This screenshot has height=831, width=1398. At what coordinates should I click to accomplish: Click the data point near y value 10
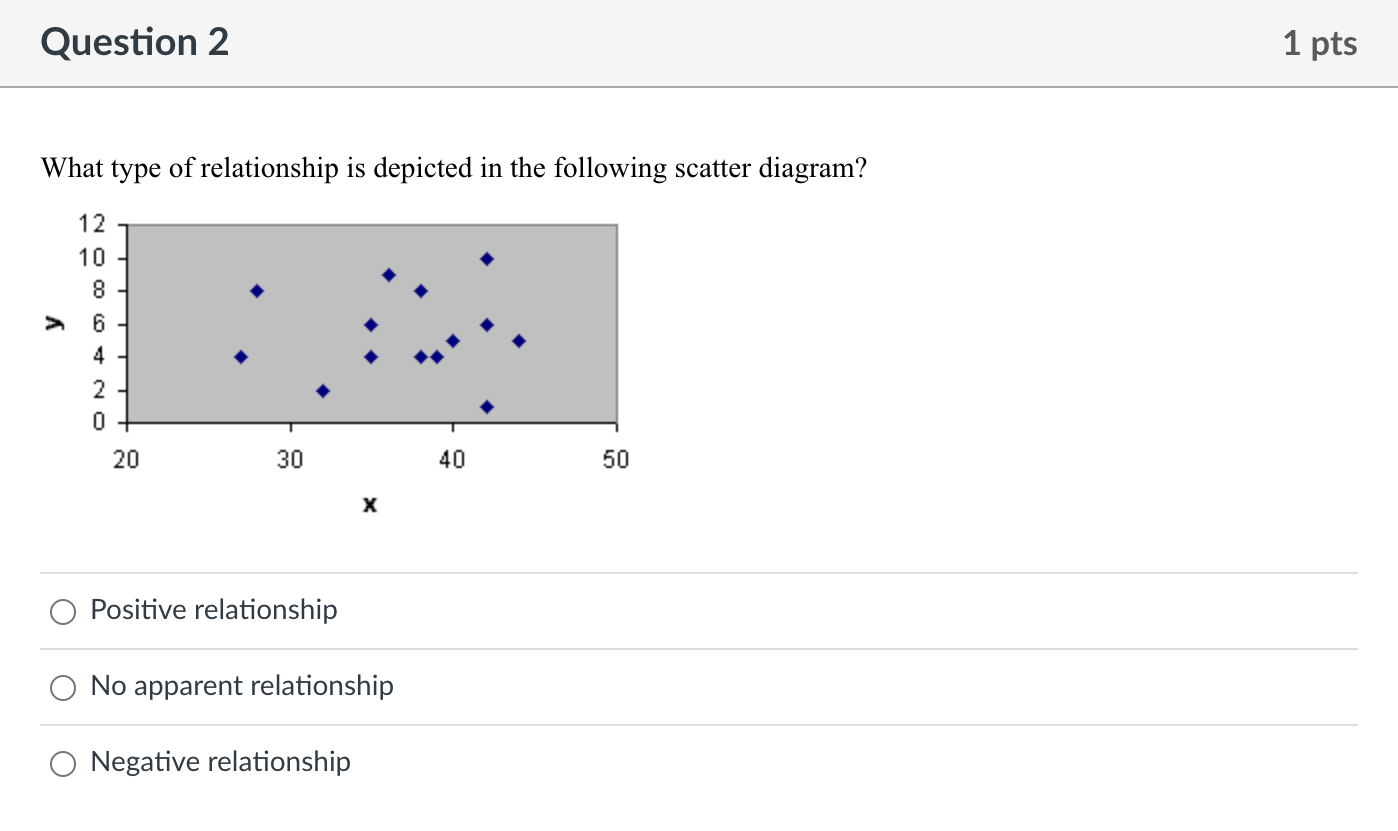(x=486, y=257)
